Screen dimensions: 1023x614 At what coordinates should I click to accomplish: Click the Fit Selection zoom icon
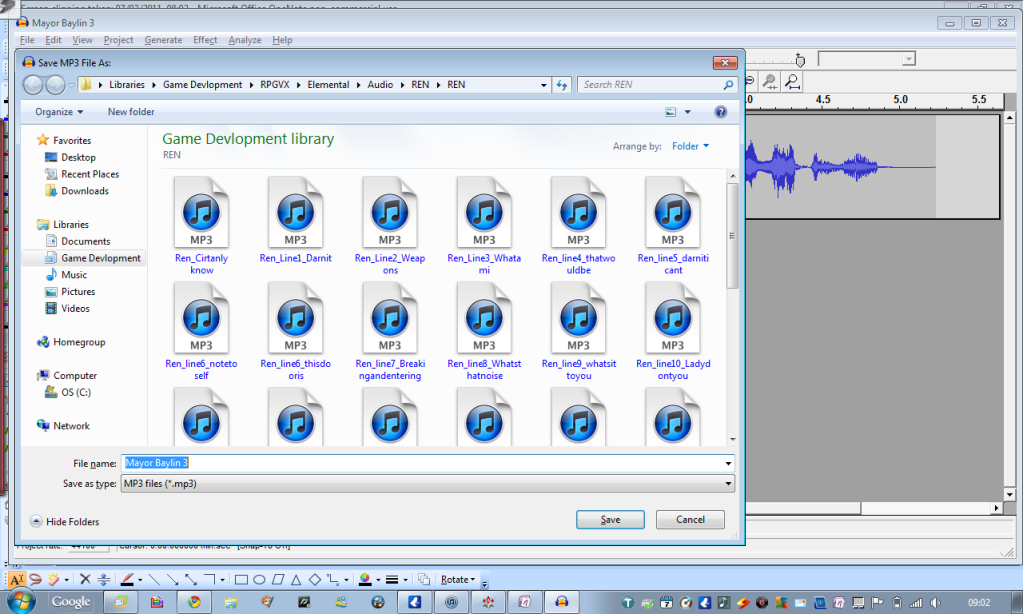pos(769,81)
